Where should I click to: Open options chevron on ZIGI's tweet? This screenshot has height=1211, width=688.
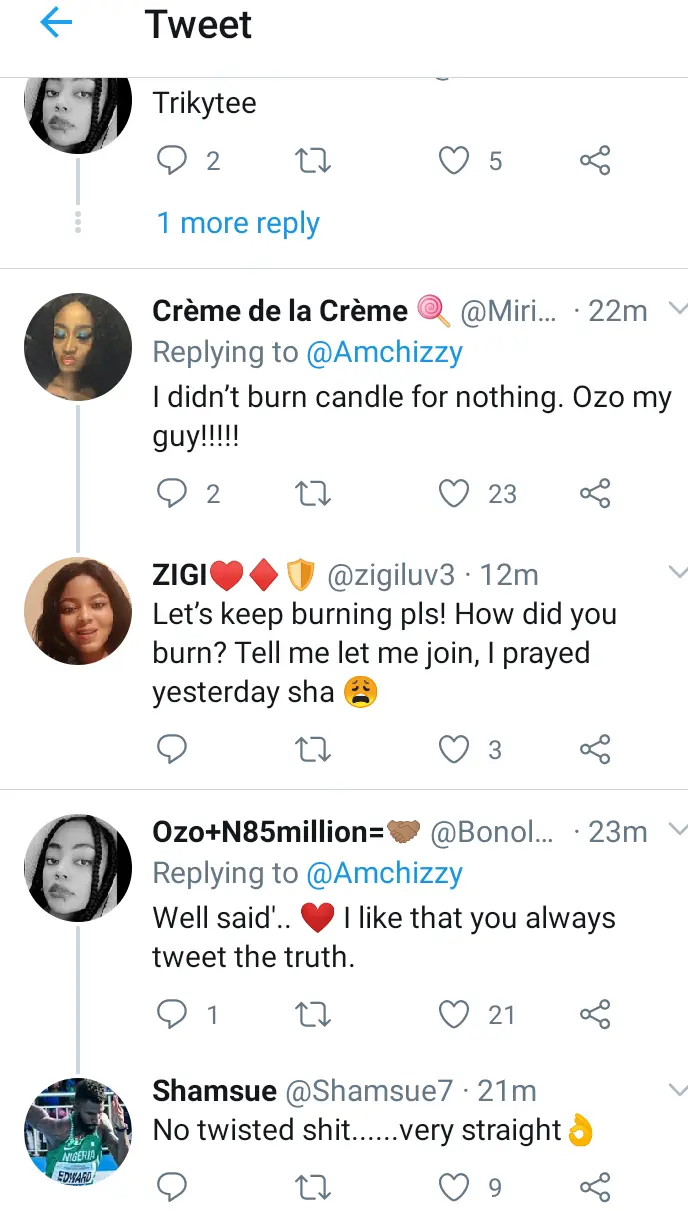677,573
